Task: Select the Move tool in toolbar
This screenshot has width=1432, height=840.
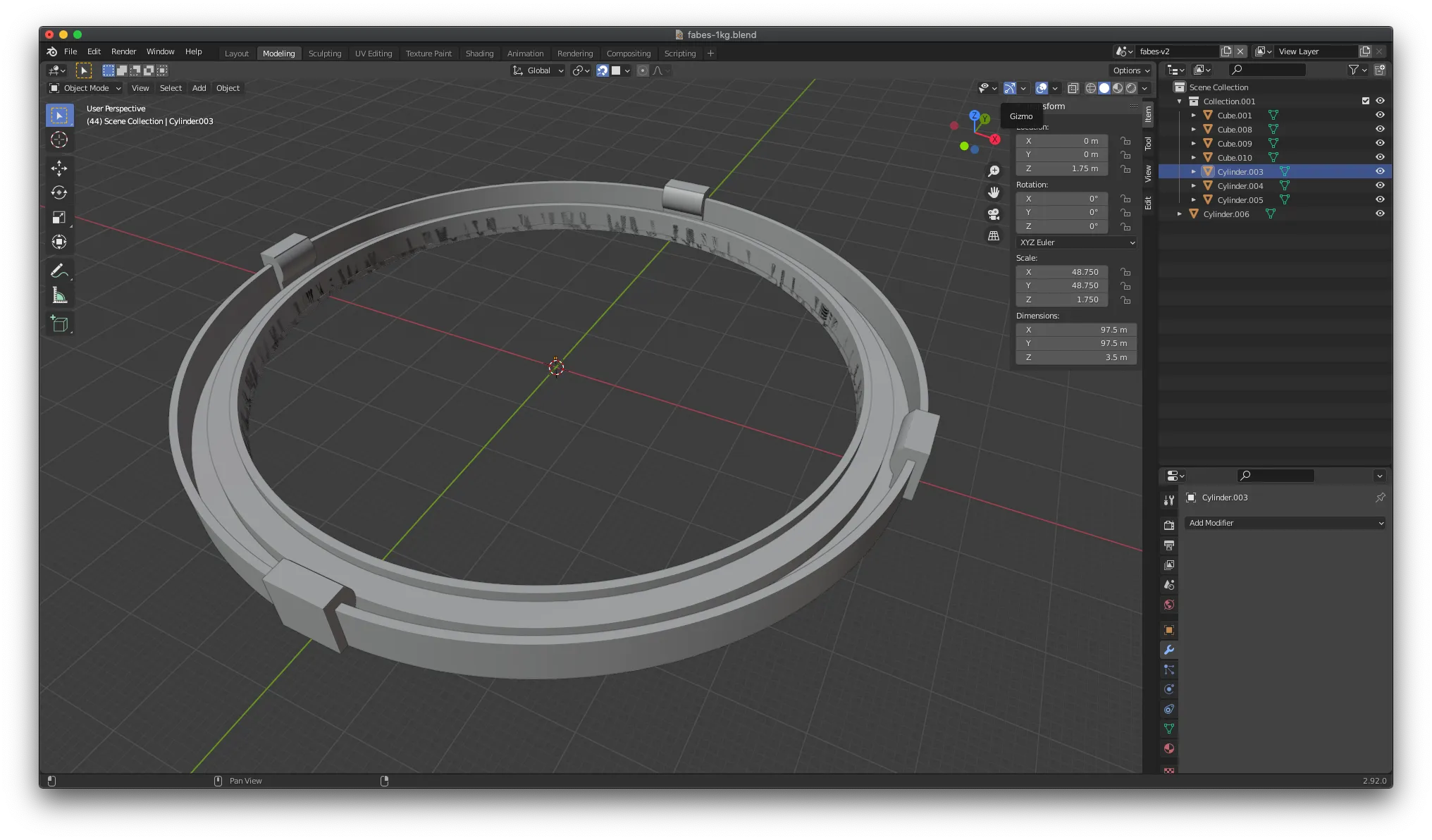Action: click(x=59, y=168)
